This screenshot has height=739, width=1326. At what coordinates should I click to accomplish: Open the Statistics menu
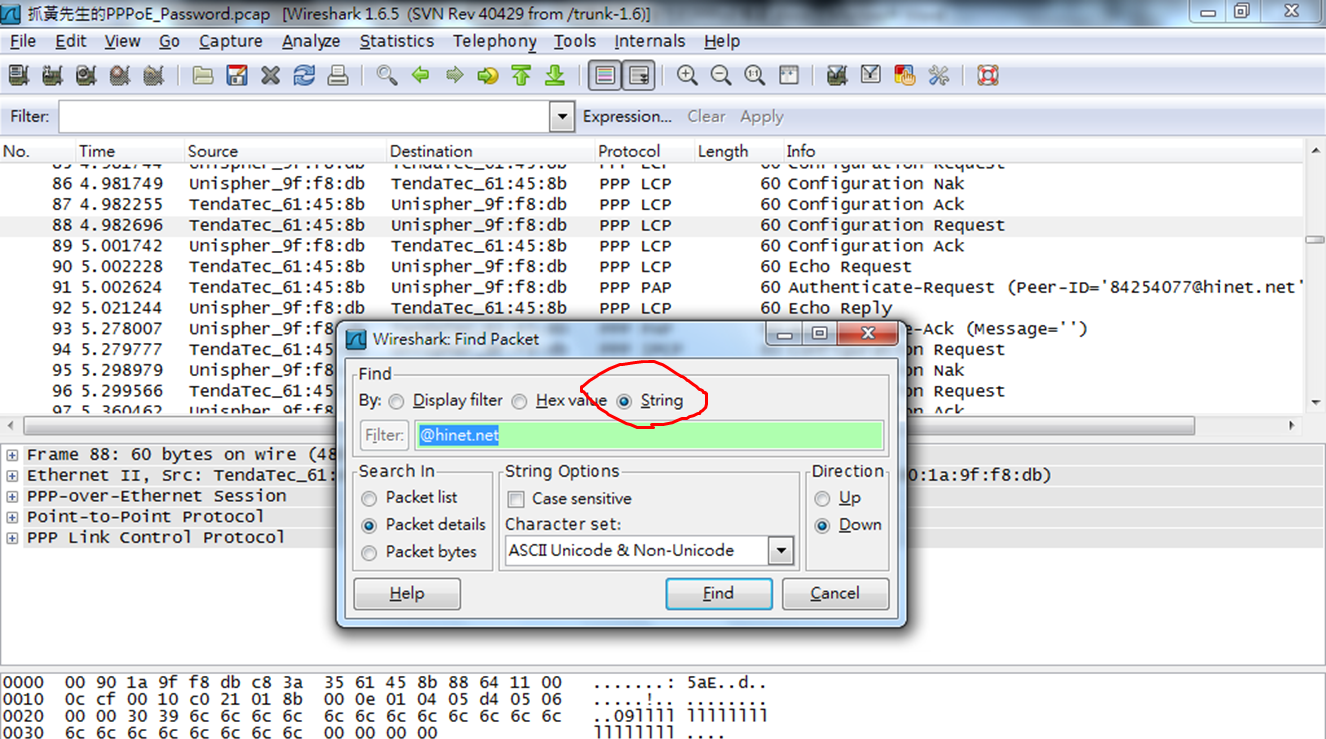tap(396, 41)
